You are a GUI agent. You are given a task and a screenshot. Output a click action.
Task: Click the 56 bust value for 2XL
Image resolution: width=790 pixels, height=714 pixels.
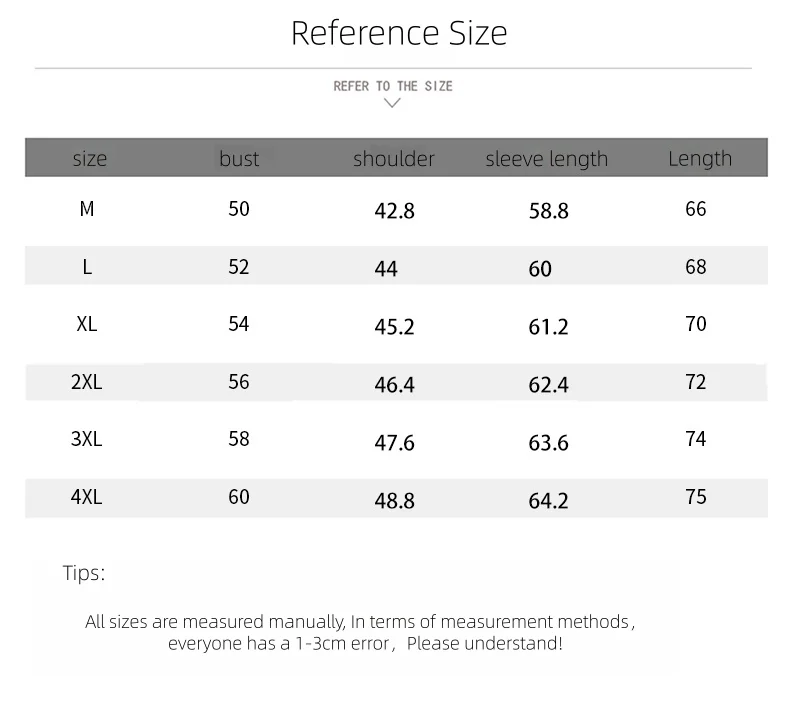239,382
